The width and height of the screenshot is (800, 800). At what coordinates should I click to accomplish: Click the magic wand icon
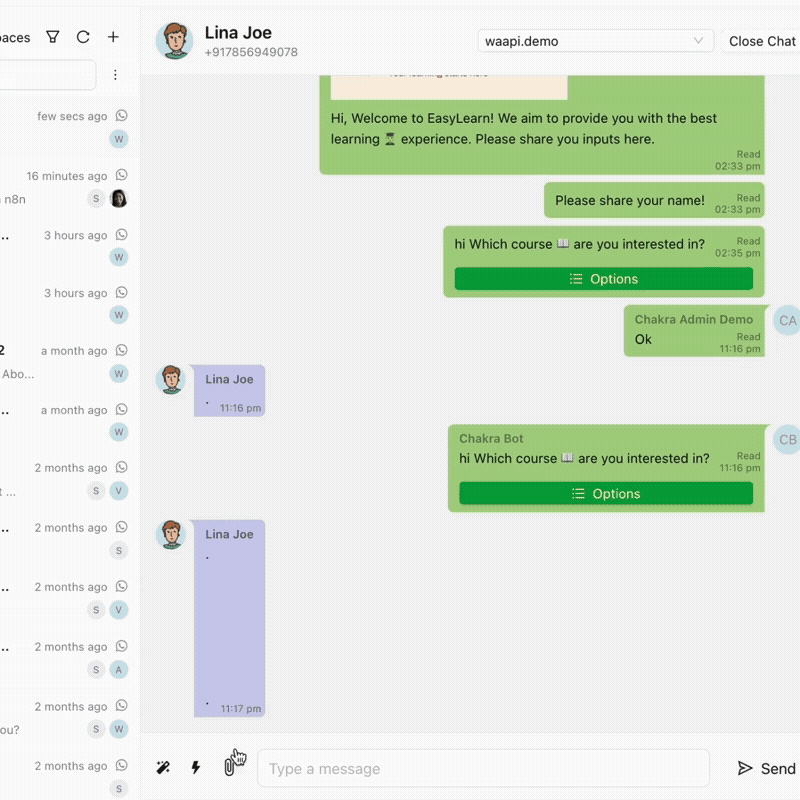(163, 768)
